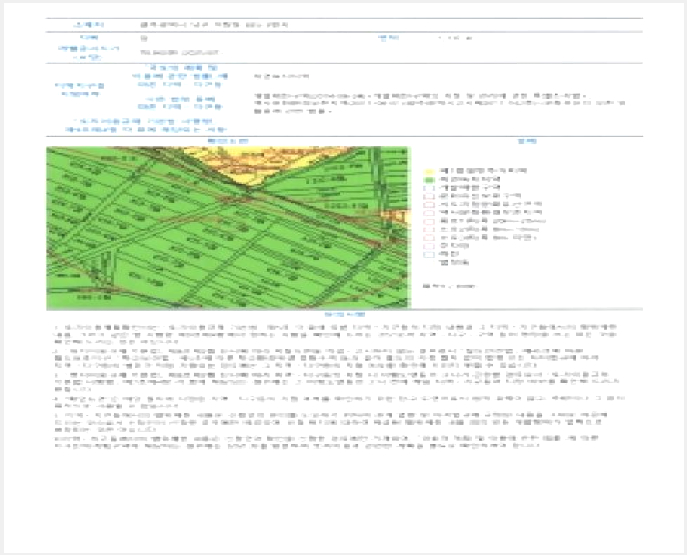Click the solid green zone swatch in the legend
687x555 pixels.
[x=429, y=180]
